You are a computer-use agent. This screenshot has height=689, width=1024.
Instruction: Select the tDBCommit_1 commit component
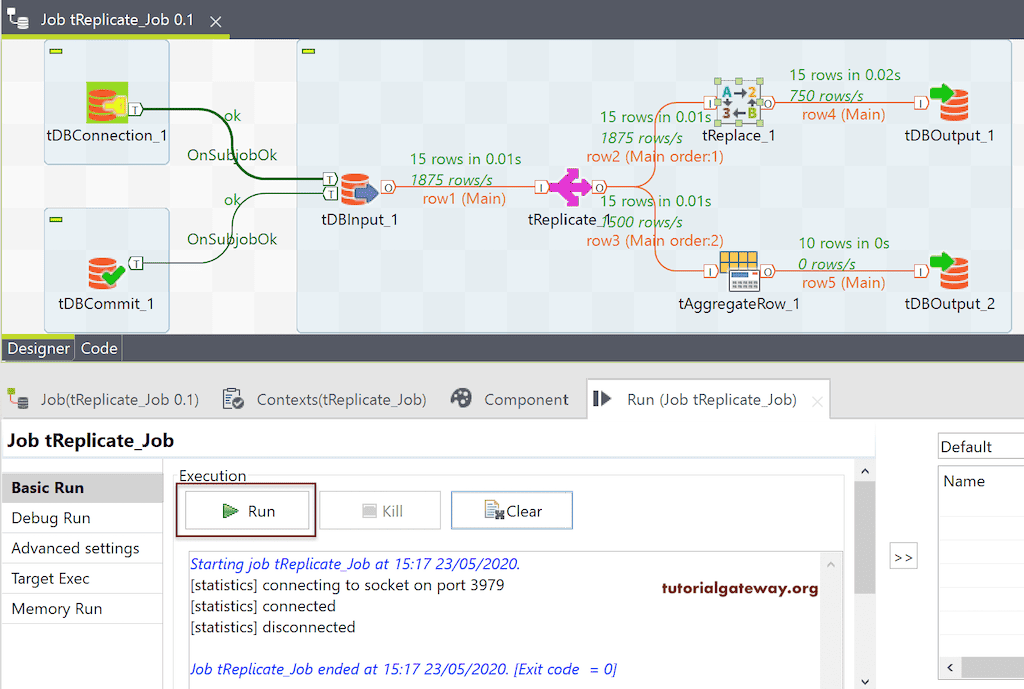coord(106,270)
